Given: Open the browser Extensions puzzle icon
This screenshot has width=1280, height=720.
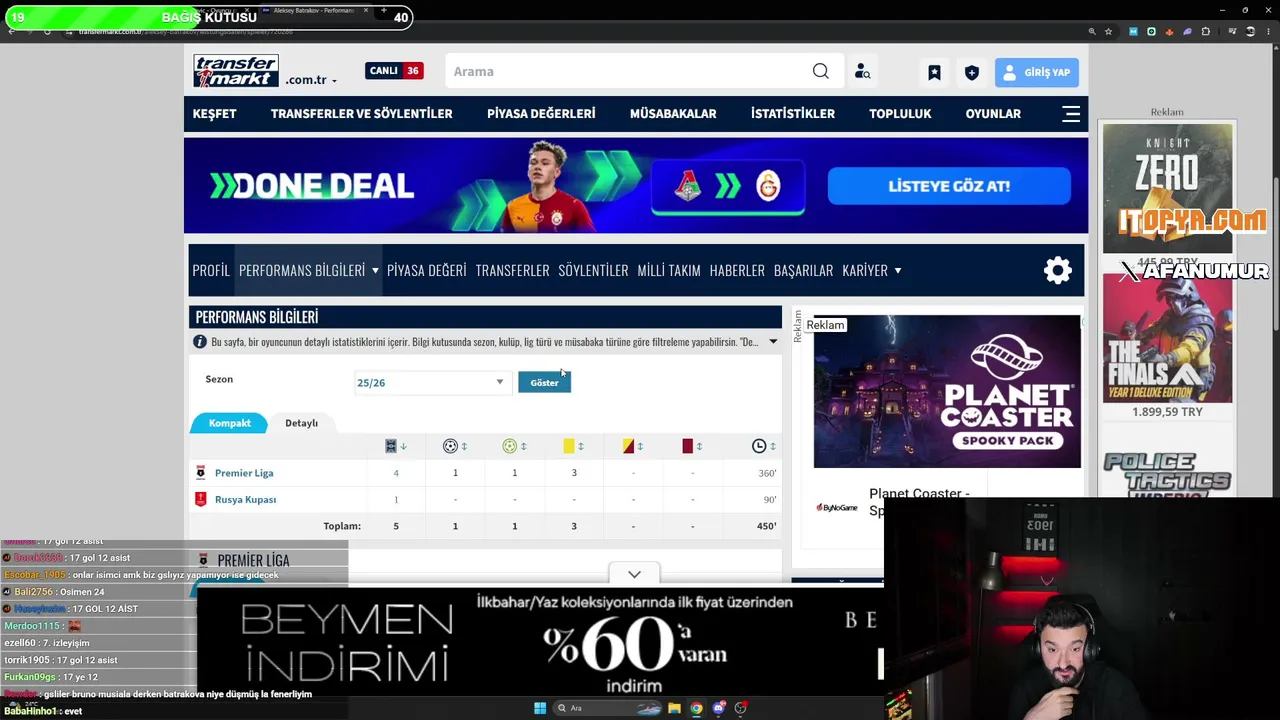Looking at the screenshot, I should click(1205, 31).
